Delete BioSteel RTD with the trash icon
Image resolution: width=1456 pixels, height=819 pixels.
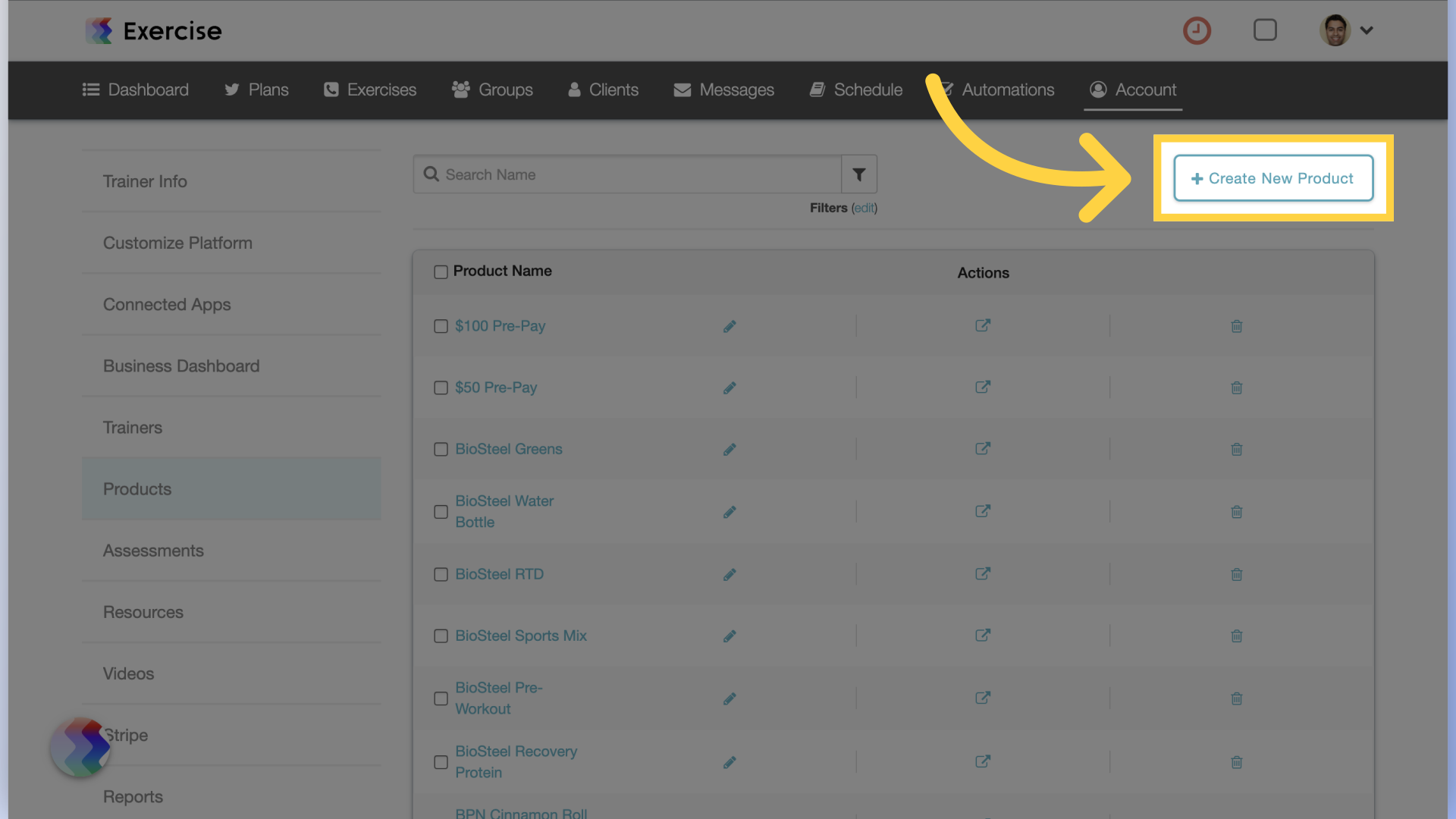tap(1237, 574)
